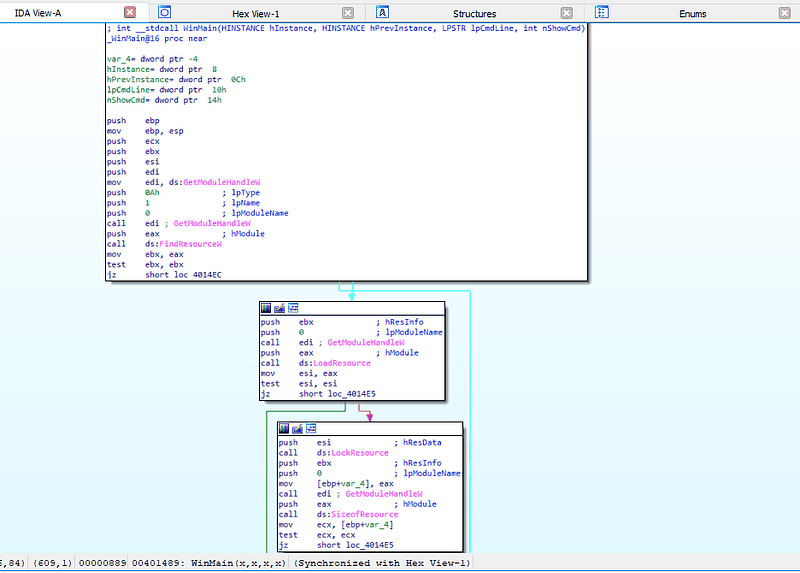
Task: Click the LoadResource call name
Action: (342, 363)
